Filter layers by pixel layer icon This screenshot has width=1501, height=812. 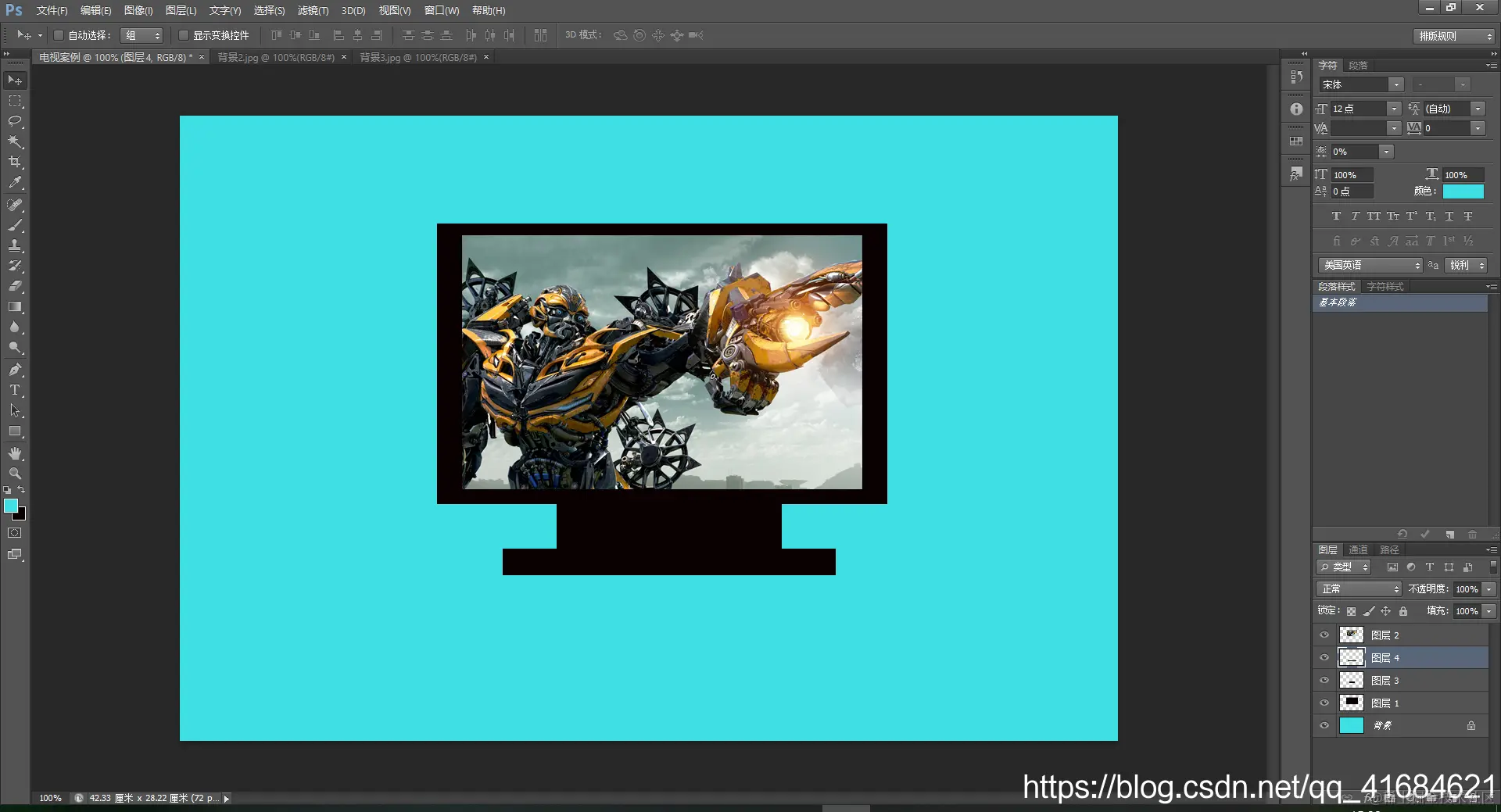tap(1392, 567)
